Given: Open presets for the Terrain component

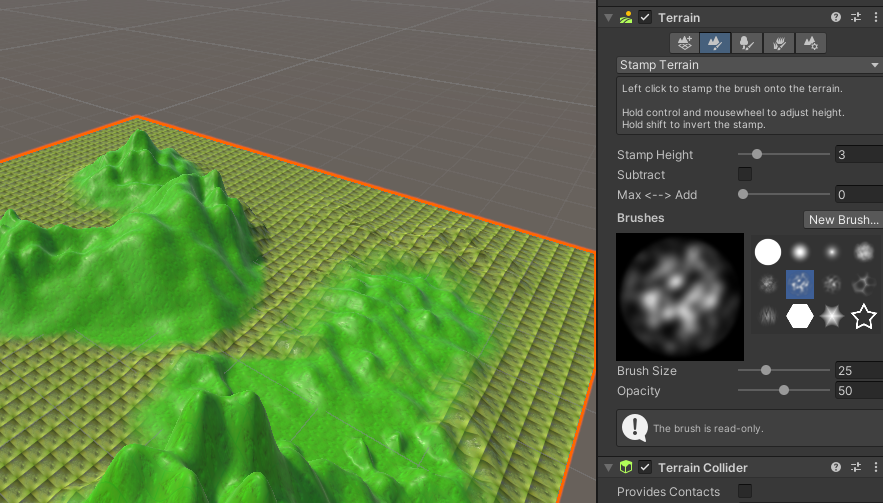Looking at the screenshot, I should [856, 17].
